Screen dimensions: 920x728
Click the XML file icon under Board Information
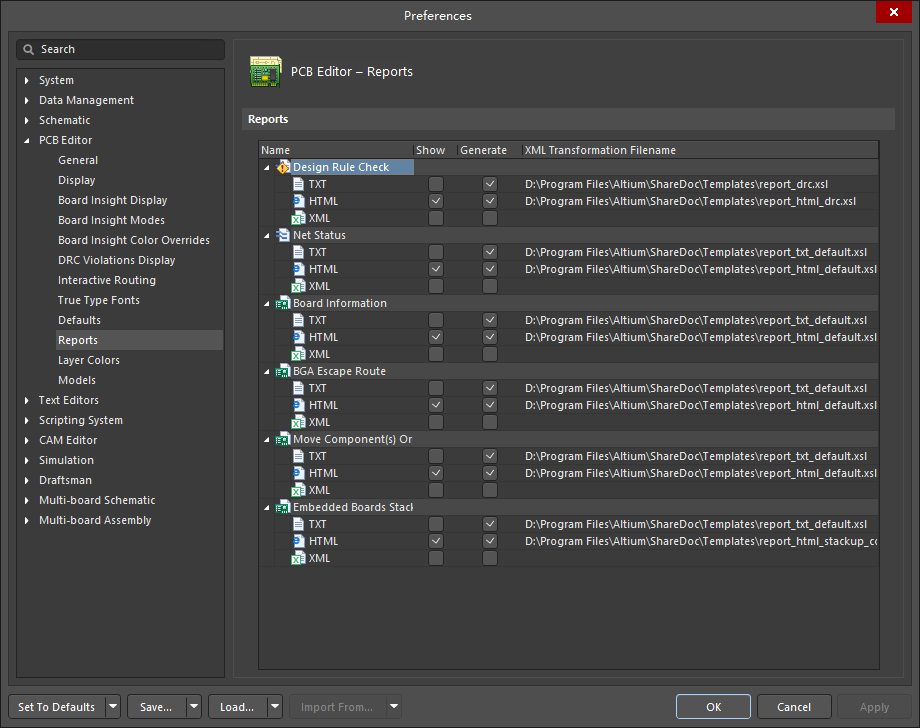click(x=299, y=354)
